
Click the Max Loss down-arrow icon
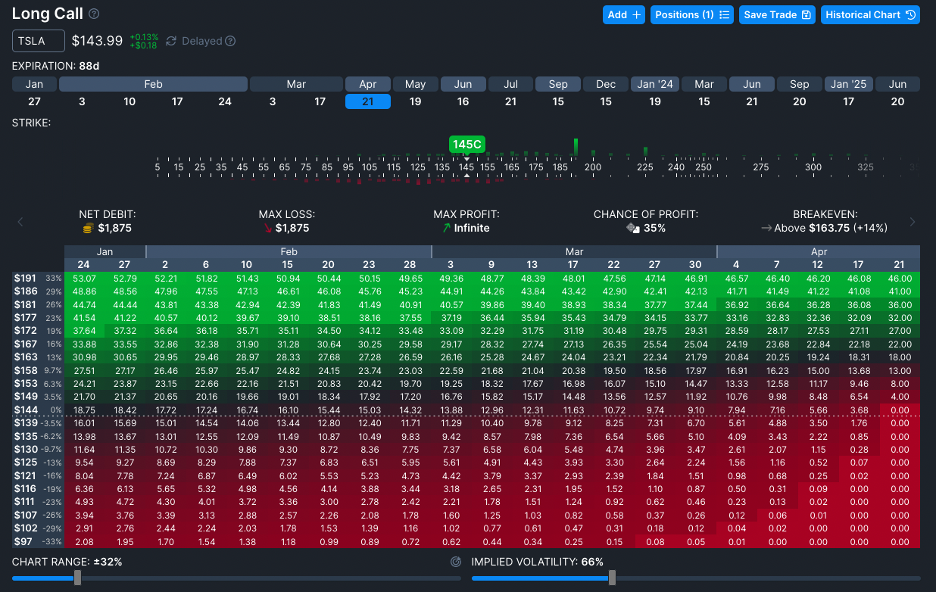click(268, 228)
